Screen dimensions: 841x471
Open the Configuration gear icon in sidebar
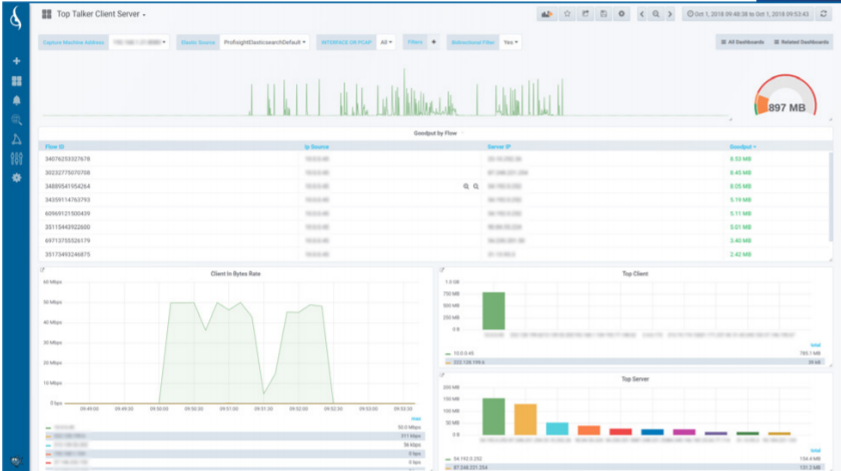(17, 178)
